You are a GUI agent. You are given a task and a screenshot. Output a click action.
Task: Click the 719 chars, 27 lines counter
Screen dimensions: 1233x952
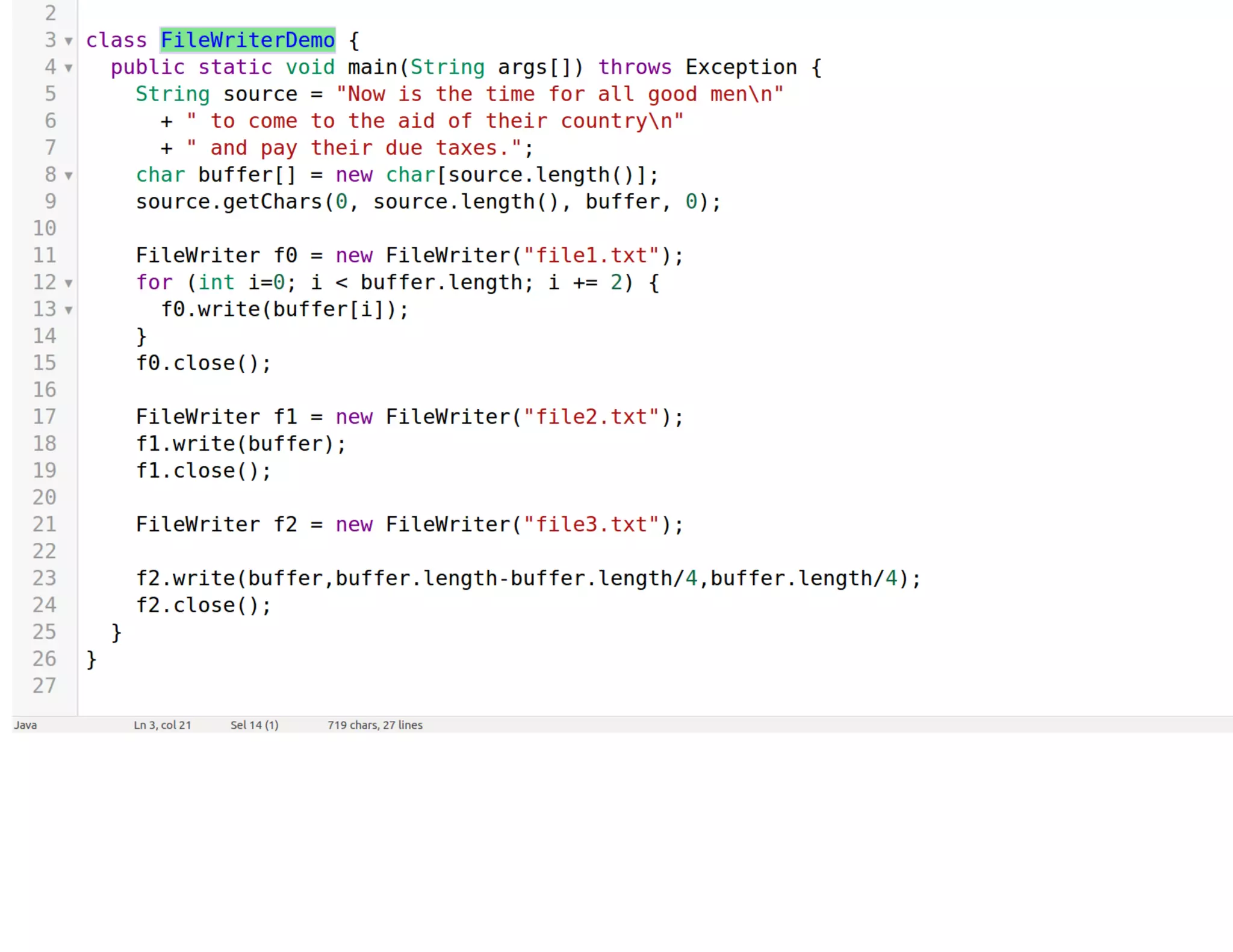(374, 725)
